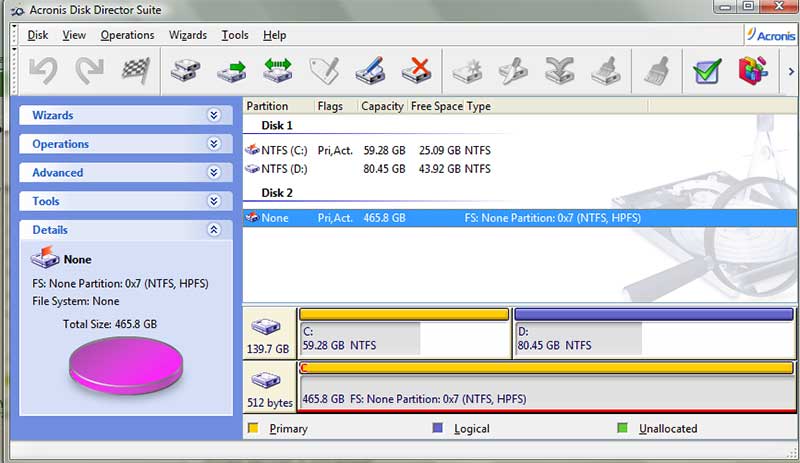Open the Wizards menu
800x463 pixels.
click(x=188, y=35)
